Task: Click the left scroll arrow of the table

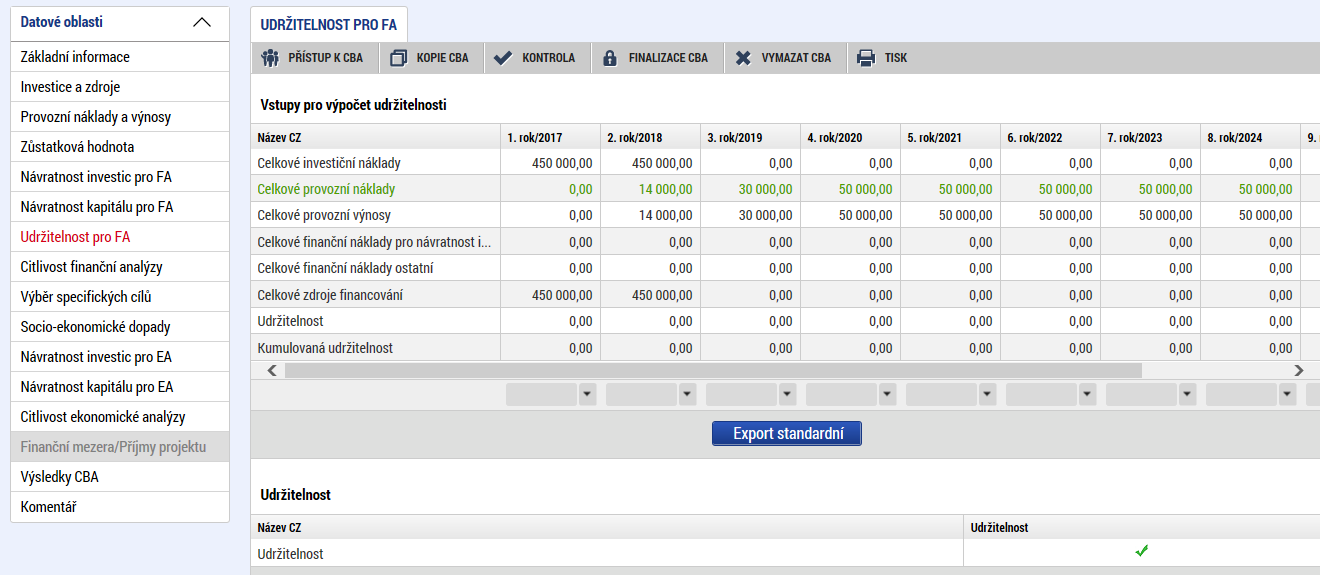Action: point(272,370)
